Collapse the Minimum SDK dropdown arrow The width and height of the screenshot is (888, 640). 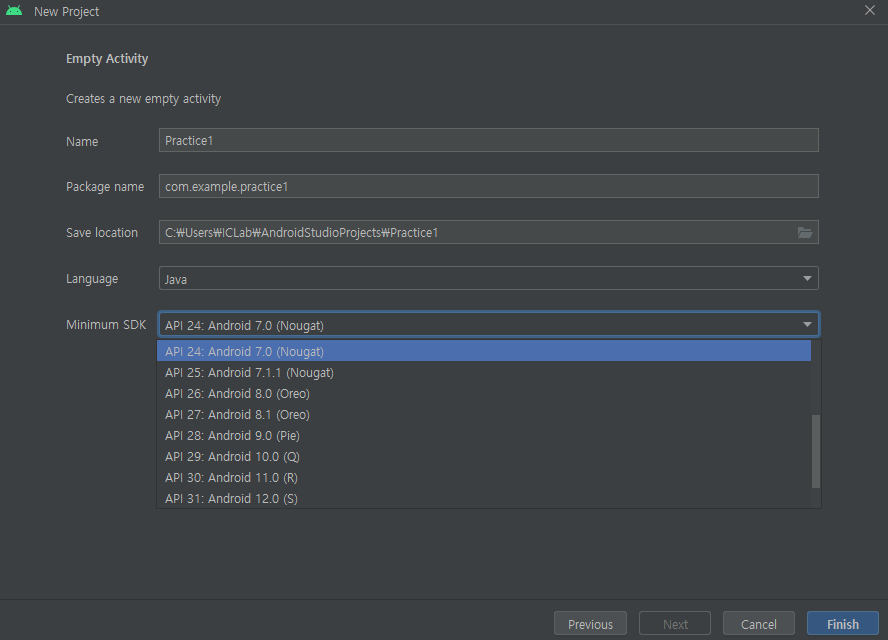[x=807, y=325]
